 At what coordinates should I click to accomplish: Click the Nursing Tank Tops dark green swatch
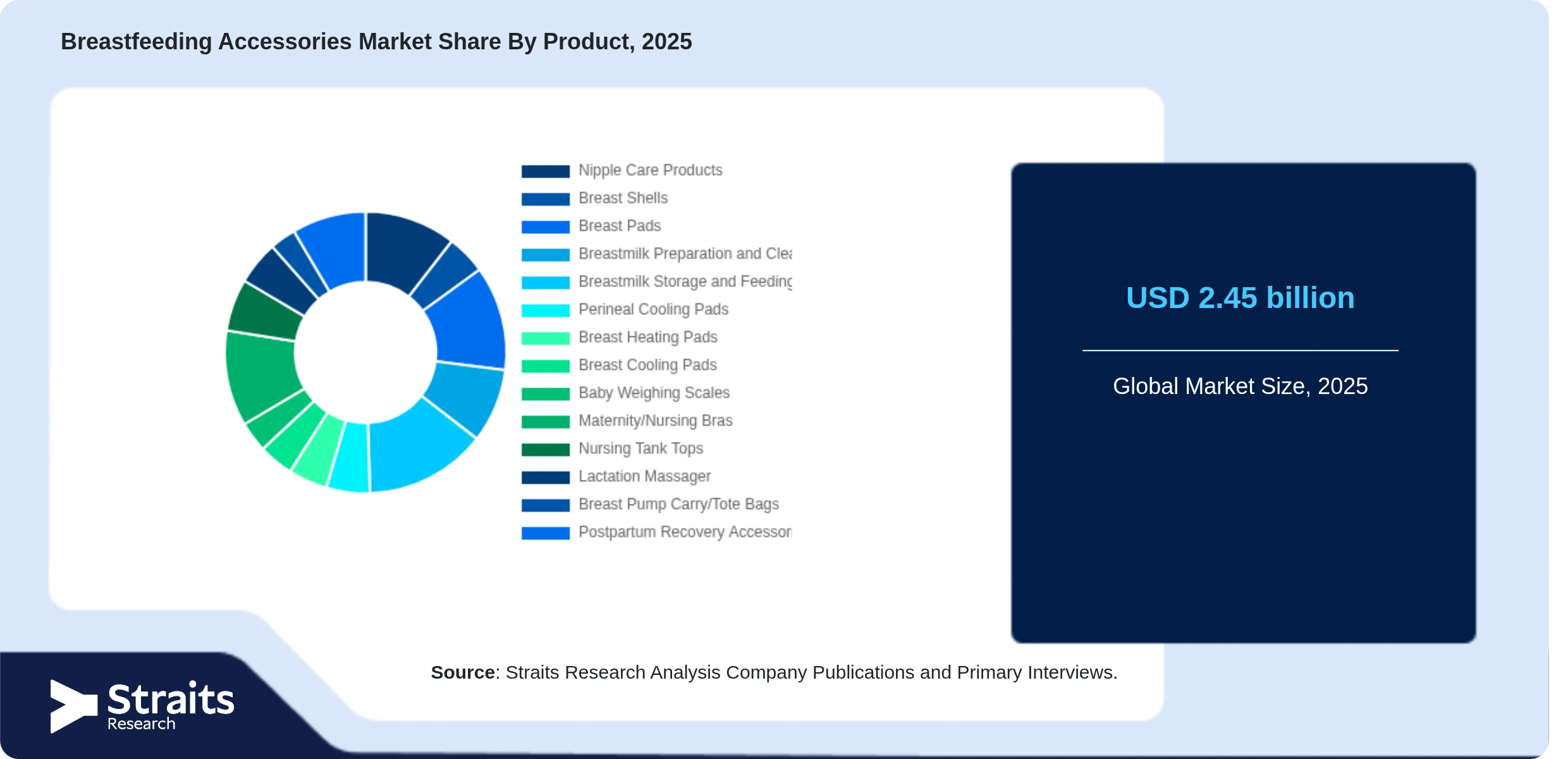point(546,449)
